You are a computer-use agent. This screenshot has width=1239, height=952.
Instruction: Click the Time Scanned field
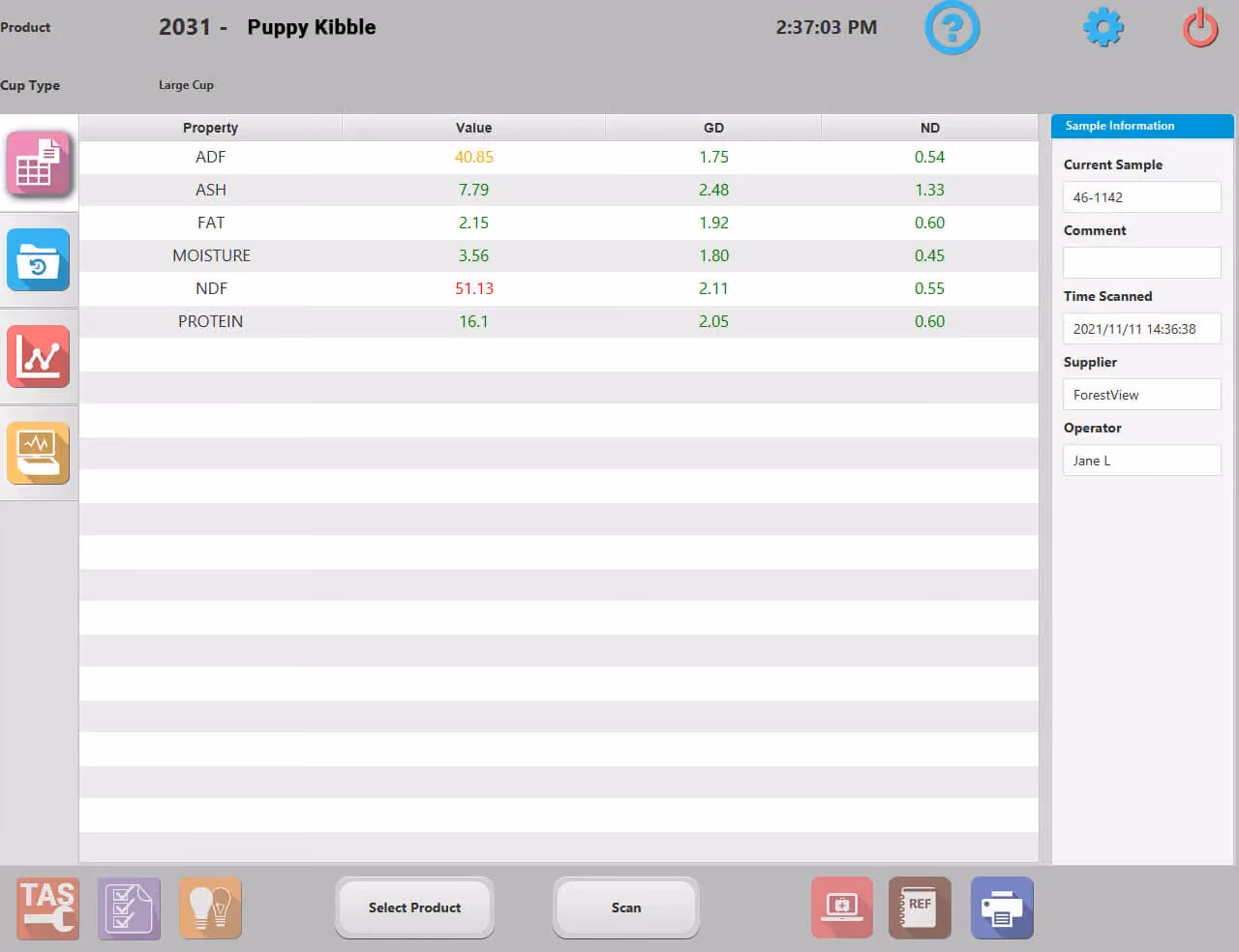(x=1142, y=329)
